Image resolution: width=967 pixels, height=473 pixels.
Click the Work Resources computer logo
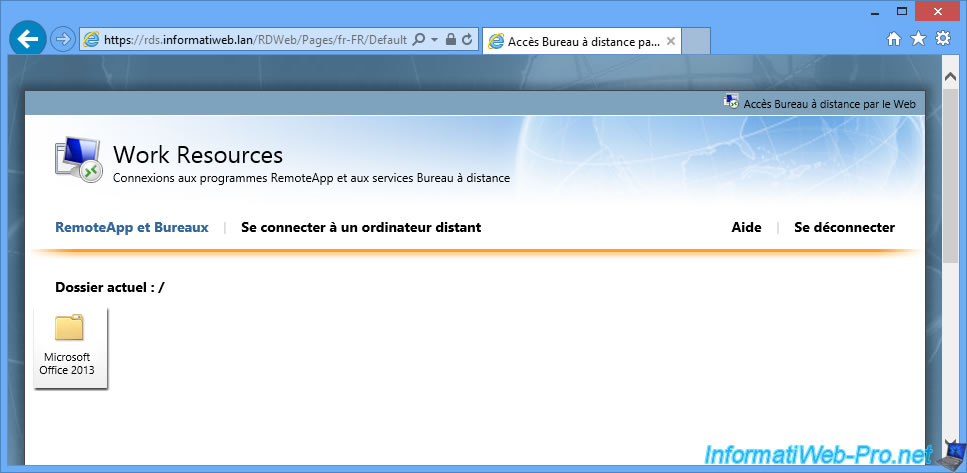[x=78, y=158]
